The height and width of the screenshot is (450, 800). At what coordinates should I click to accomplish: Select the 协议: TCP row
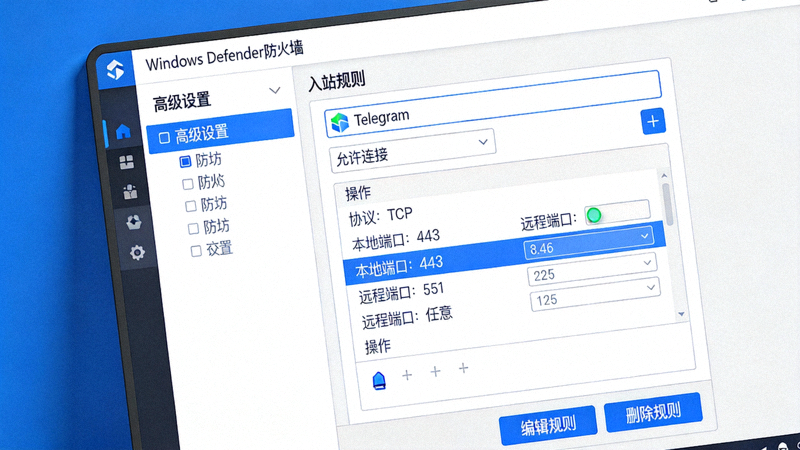point(381,216)
